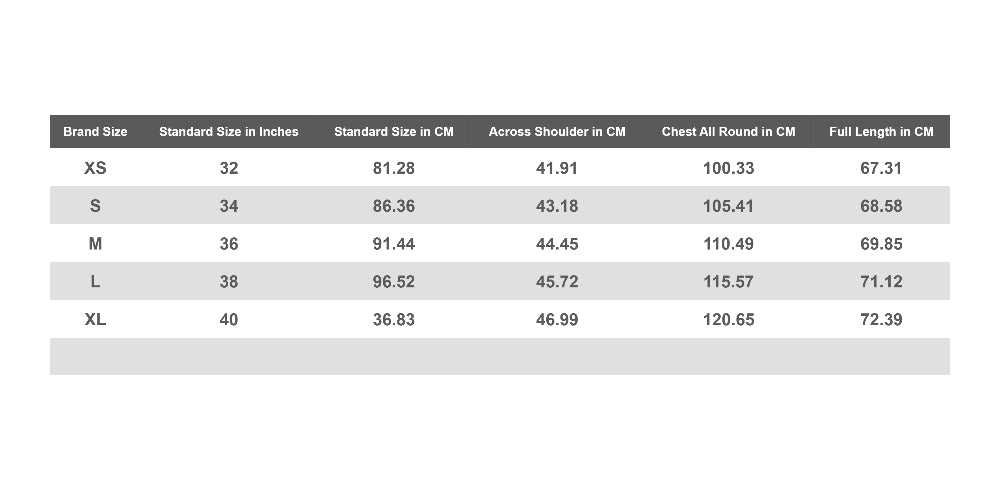
Task: Select the L brand size row label
Action: pyautogui.click(x=95, y=281)
